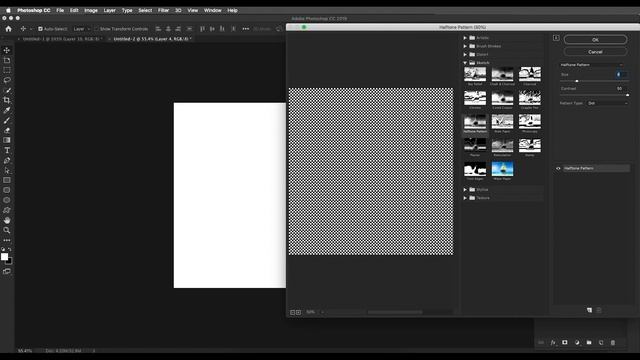640x360 pixels.
Task: Select the Eraser tool
Action: (x=7, y=130)
